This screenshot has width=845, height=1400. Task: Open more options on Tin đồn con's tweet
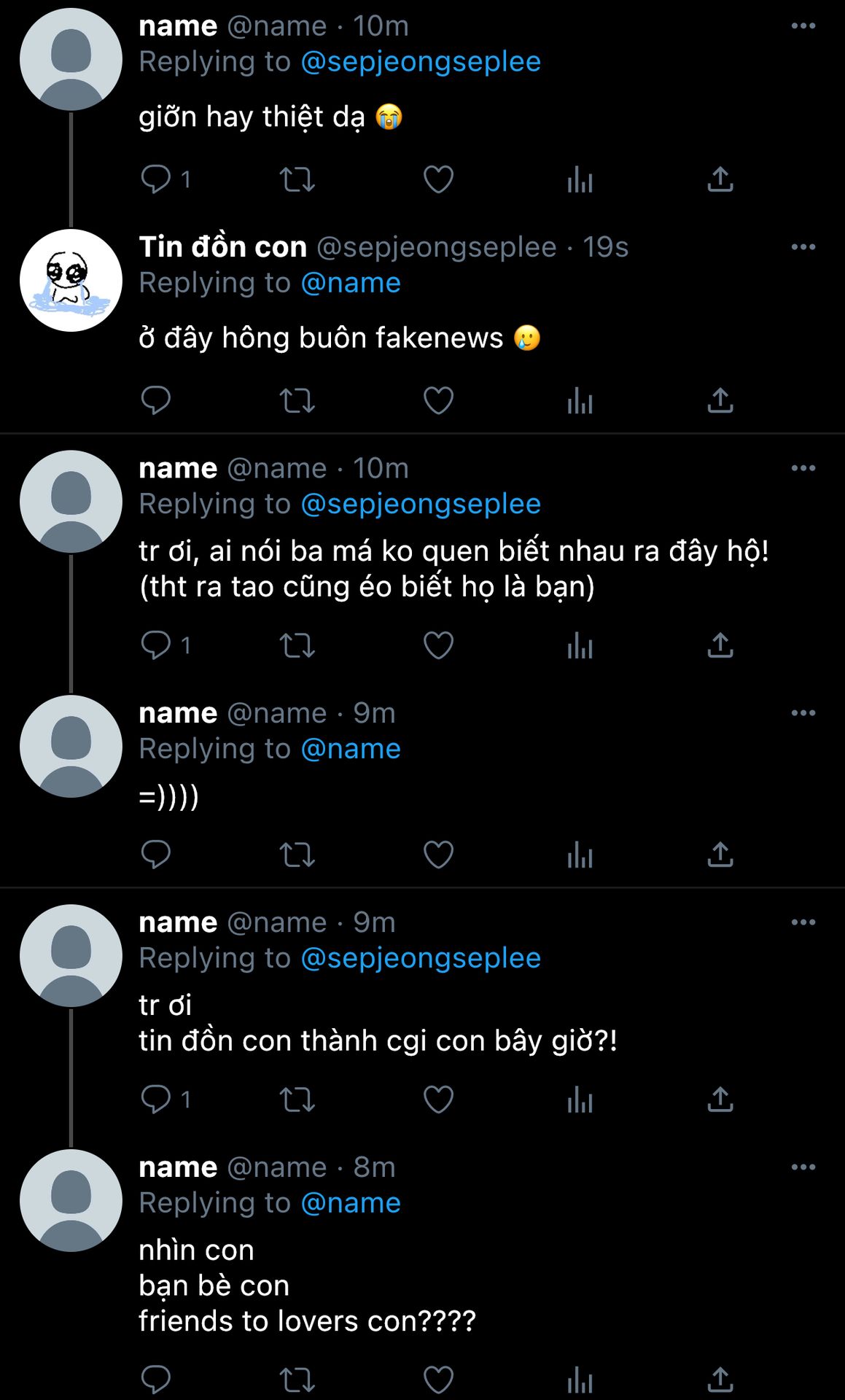tap(803, 247)
